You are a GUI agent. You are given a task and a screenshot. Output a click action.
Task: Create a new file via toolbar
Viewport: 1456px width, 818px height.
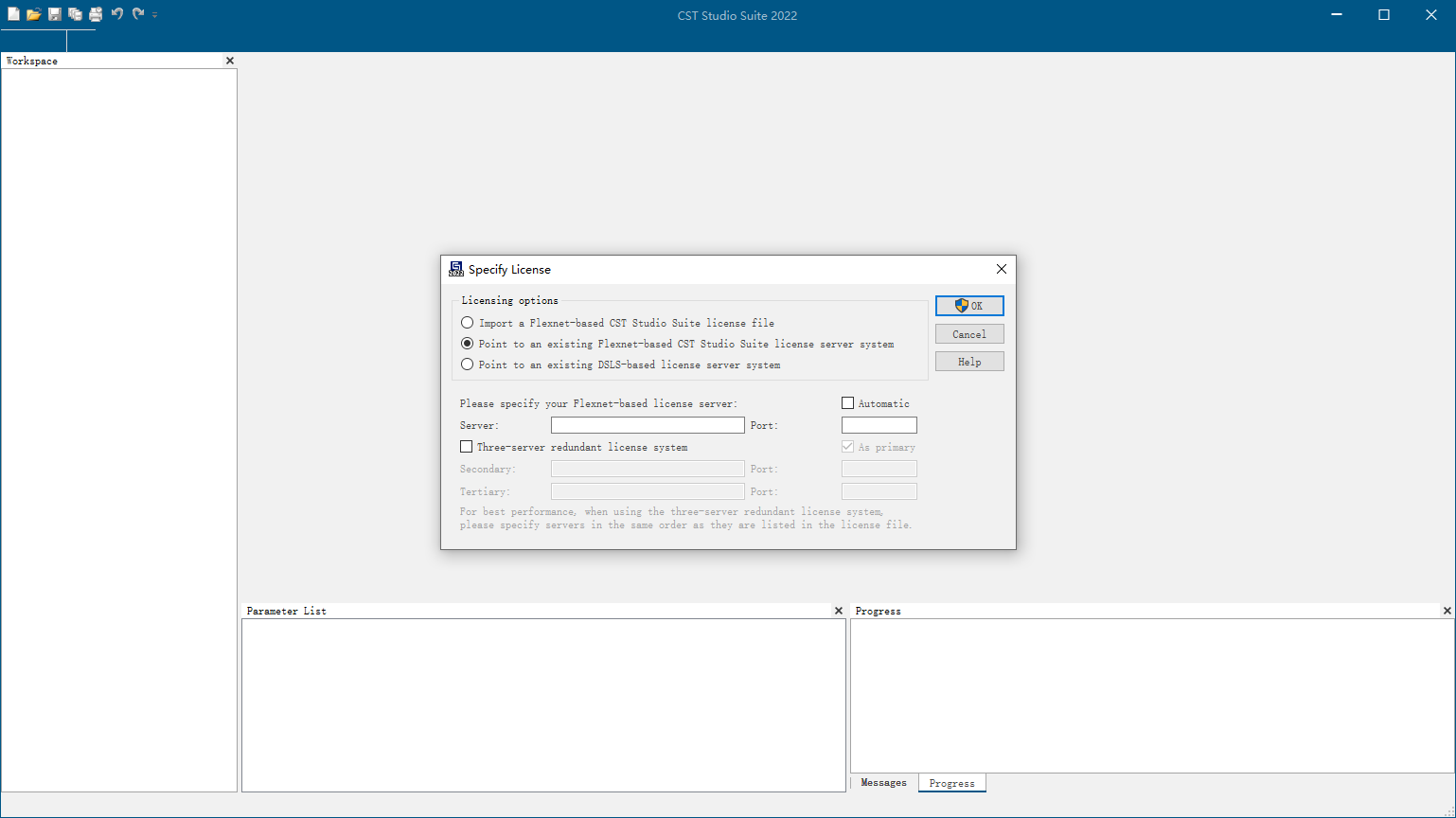pos(13,14)
